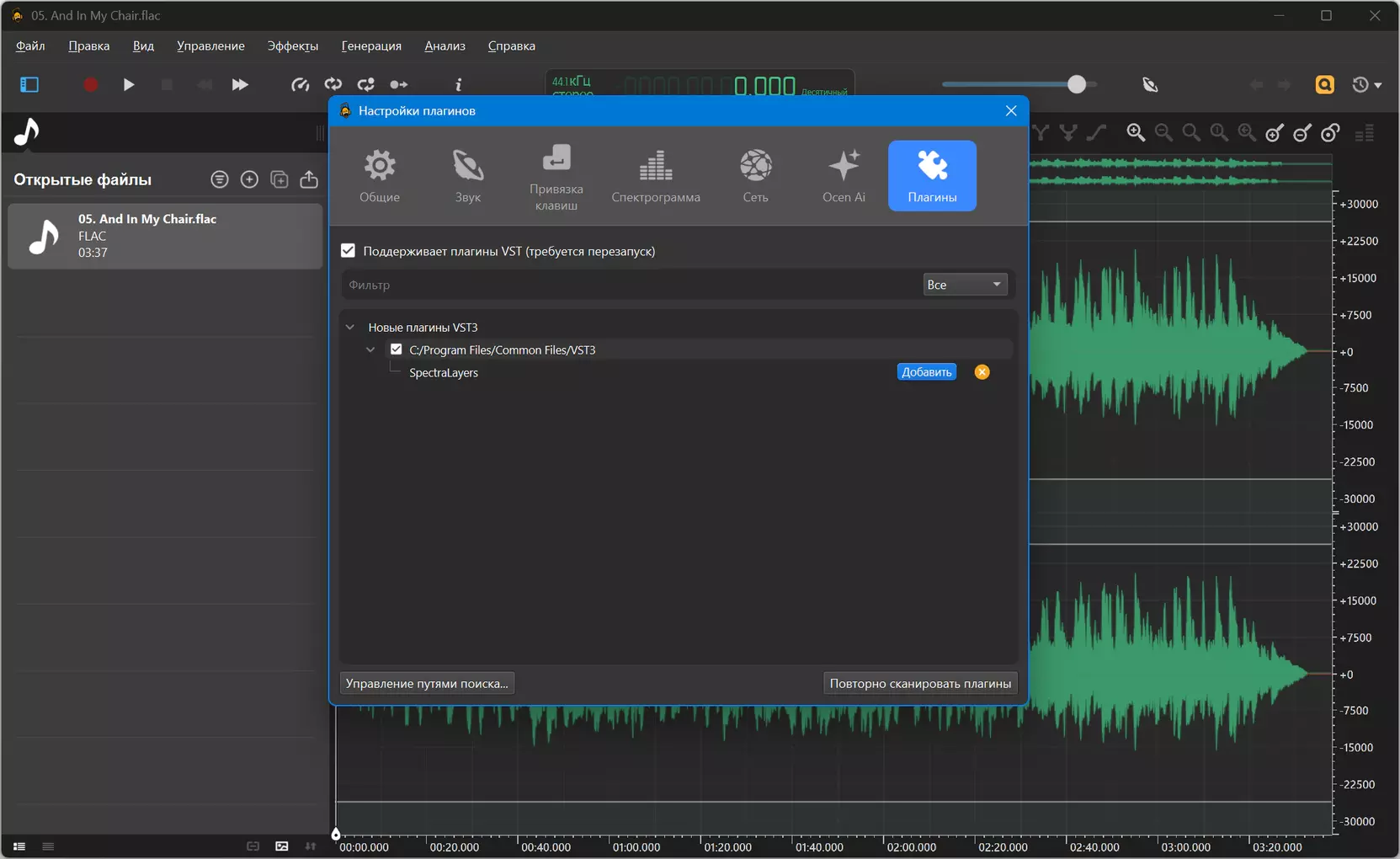
Task: Click the orange search icon in the toolbar
Action: 1324,84
